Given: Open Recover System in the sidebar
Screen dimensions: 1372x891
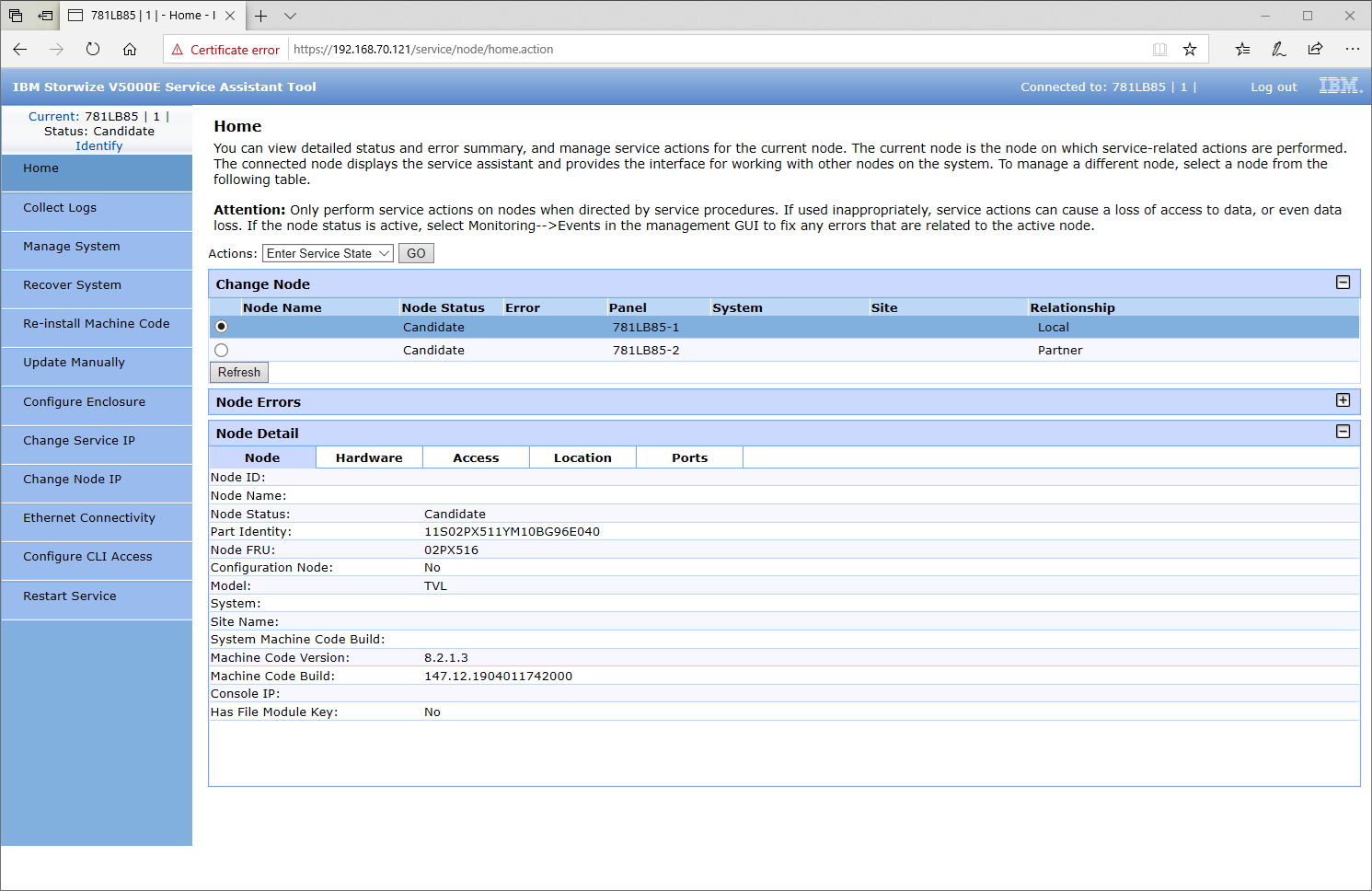Looking at the screenshot, I should point(97,289).
